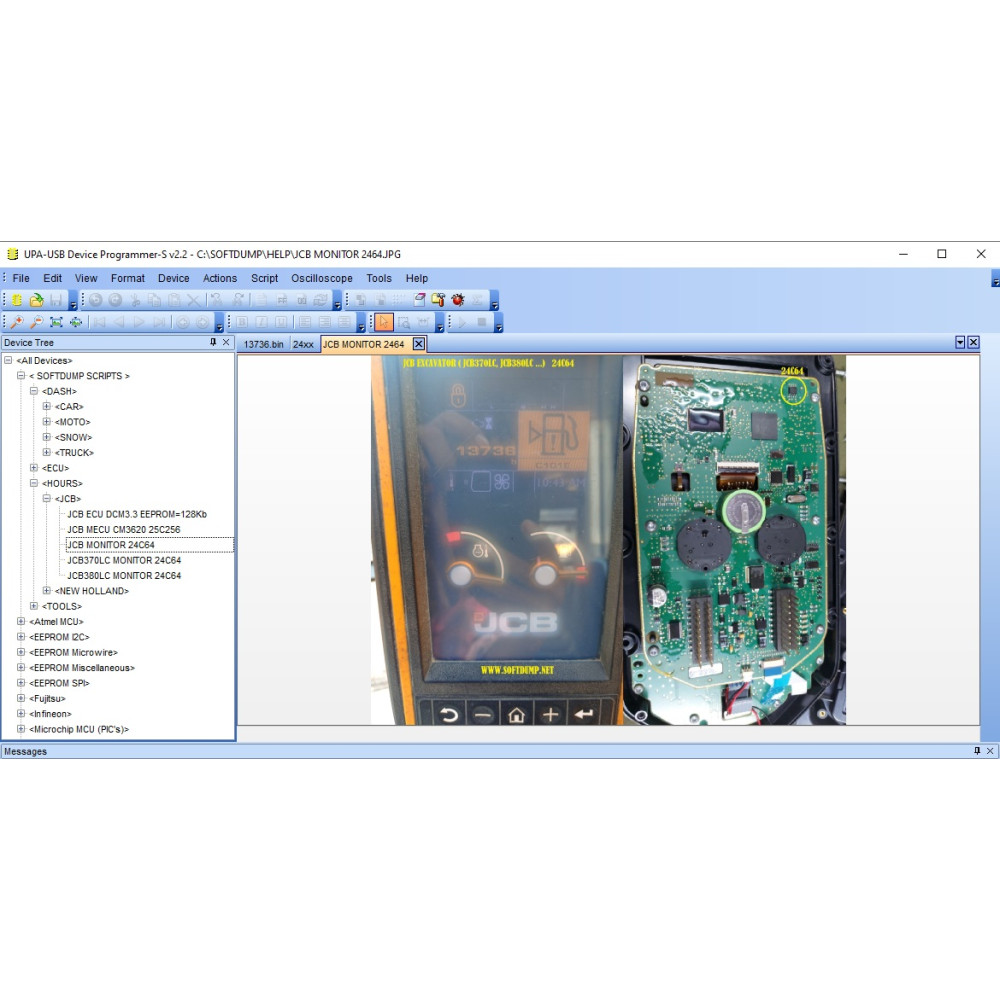1000x1000 pixels.
Task: Open the Actions menu
Action: [x=220, y=278]
